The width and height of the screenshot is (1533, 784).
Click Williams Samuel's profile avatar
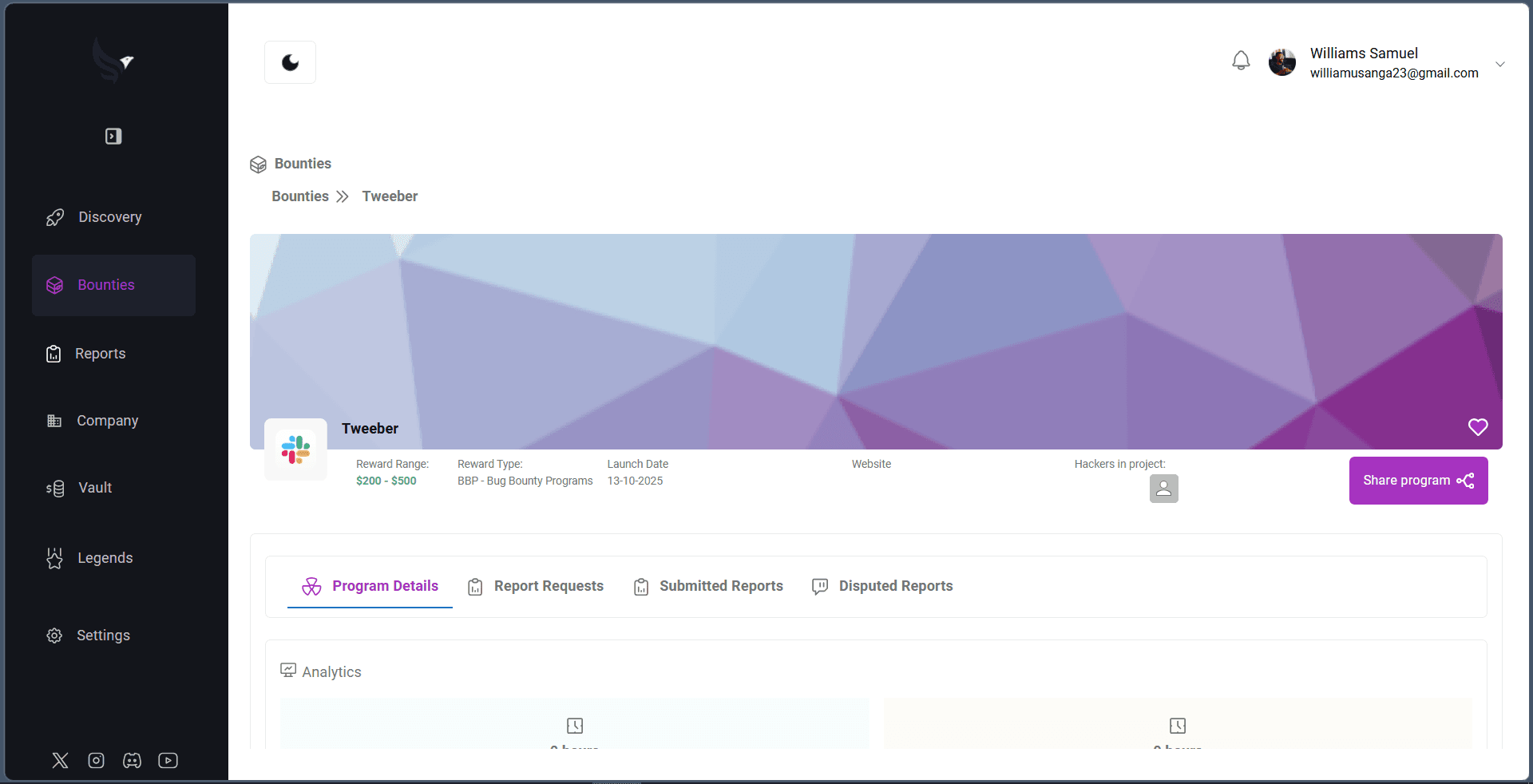(1282, 62)
